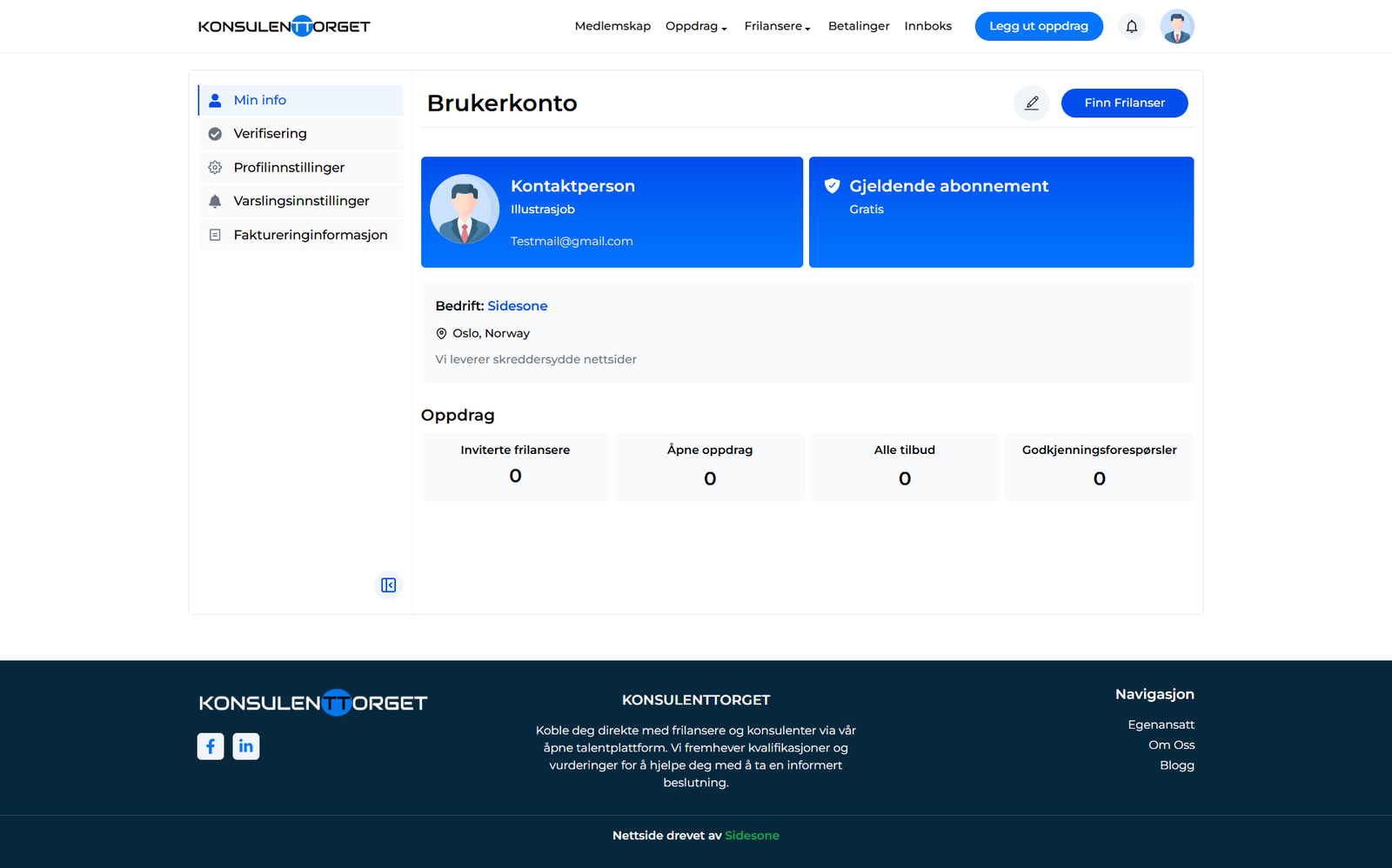This screenshot has width=1392, height=868.
Task: Click the Konsulenttorget logo in the header
Action: tap(284, 26)
